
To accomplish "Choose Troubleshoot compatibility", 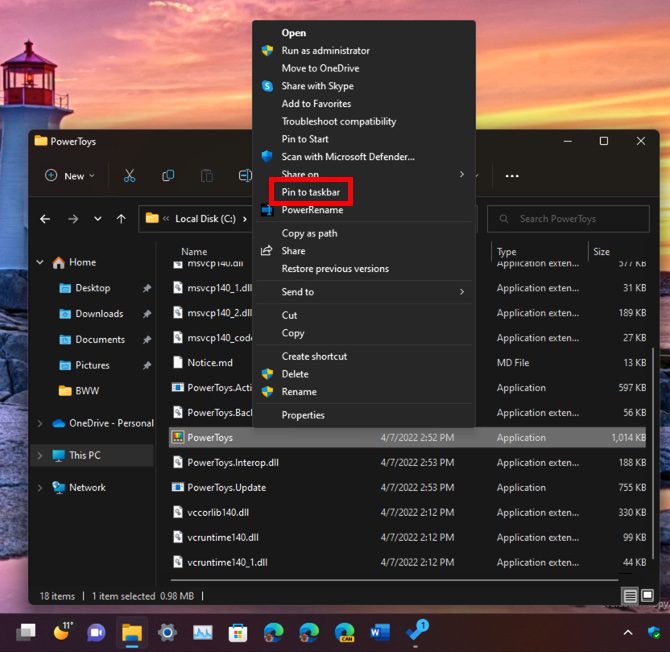I will pos(338,121).
